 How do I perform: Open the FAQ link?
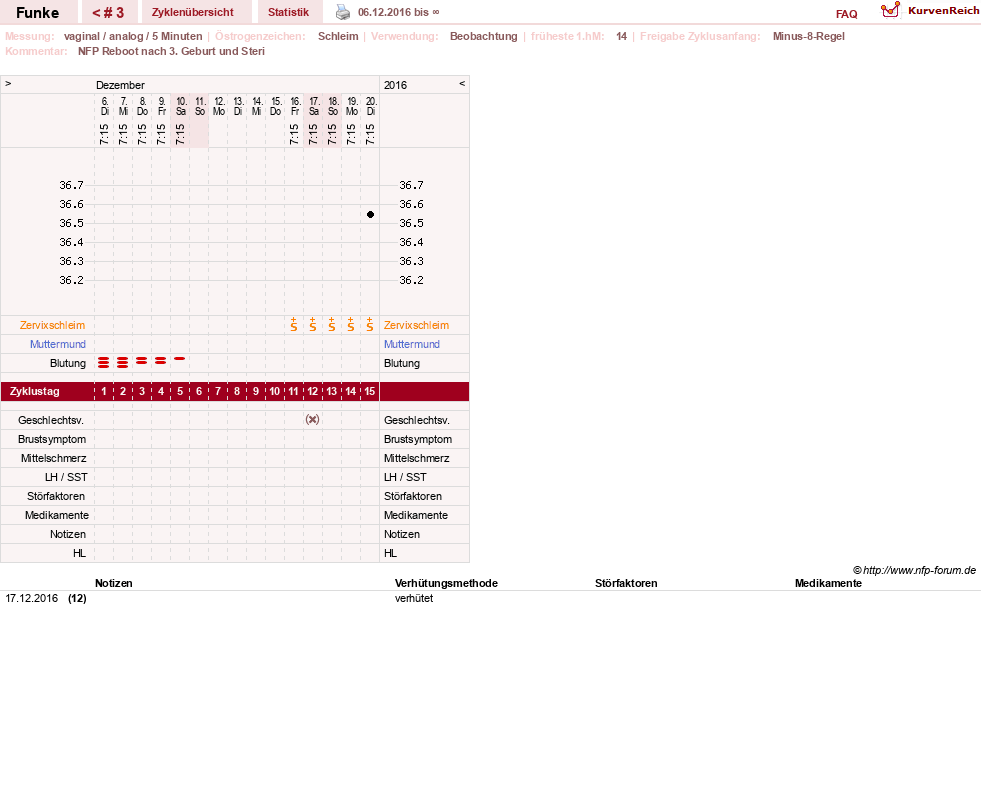pyautogui.click(x=846, y=14)
